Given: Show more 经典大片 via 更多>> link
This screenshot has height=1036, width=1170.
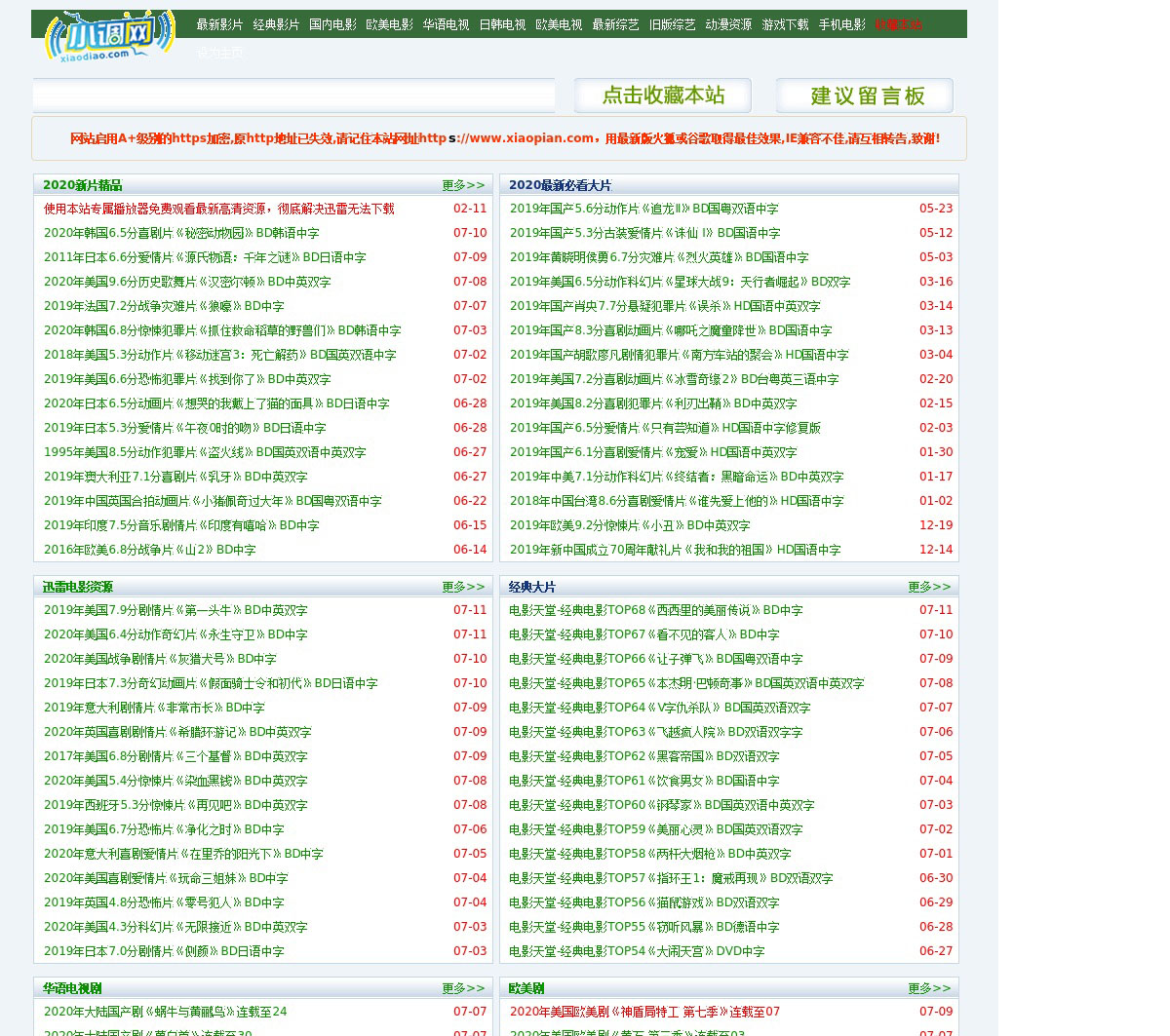Looking at the screenshot, I should tap(929, 587).
